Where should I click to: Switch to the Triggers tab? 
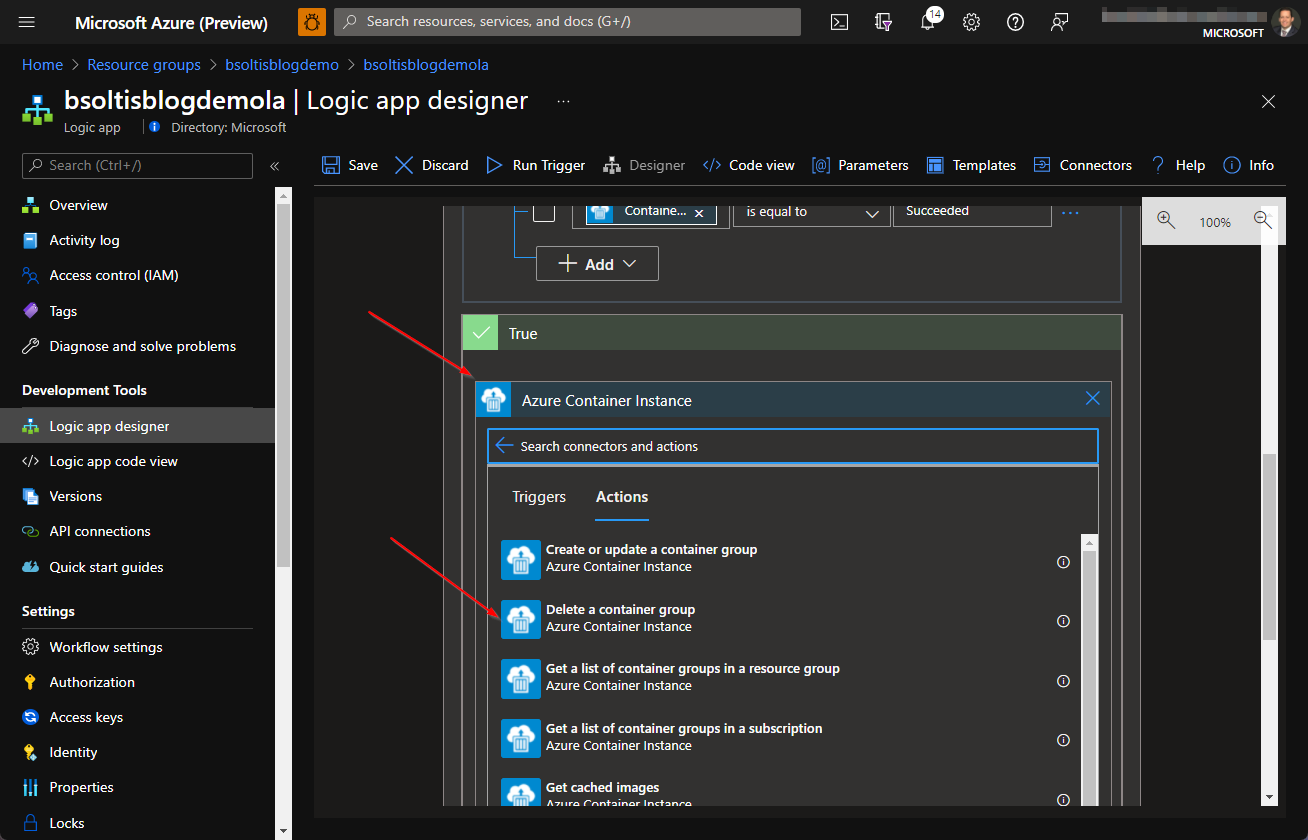pos(539,497)
